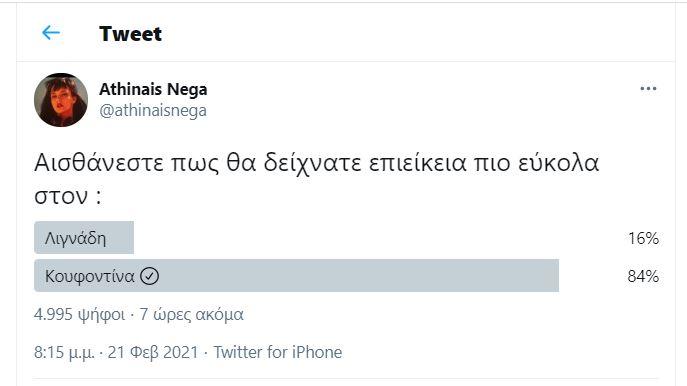
Task: Go back using the blue arrow
Action: tap(51, 33)
